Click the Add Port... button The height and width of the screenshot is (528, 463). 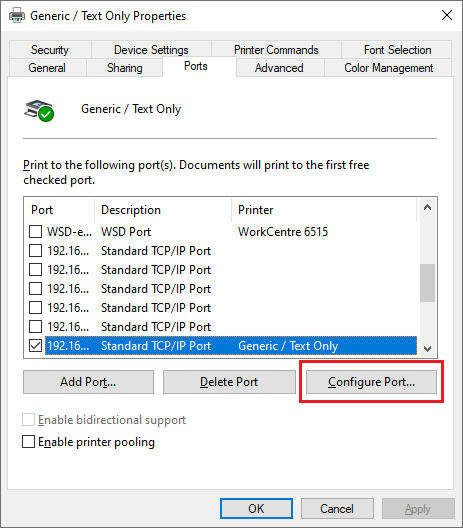pos(88,382)
